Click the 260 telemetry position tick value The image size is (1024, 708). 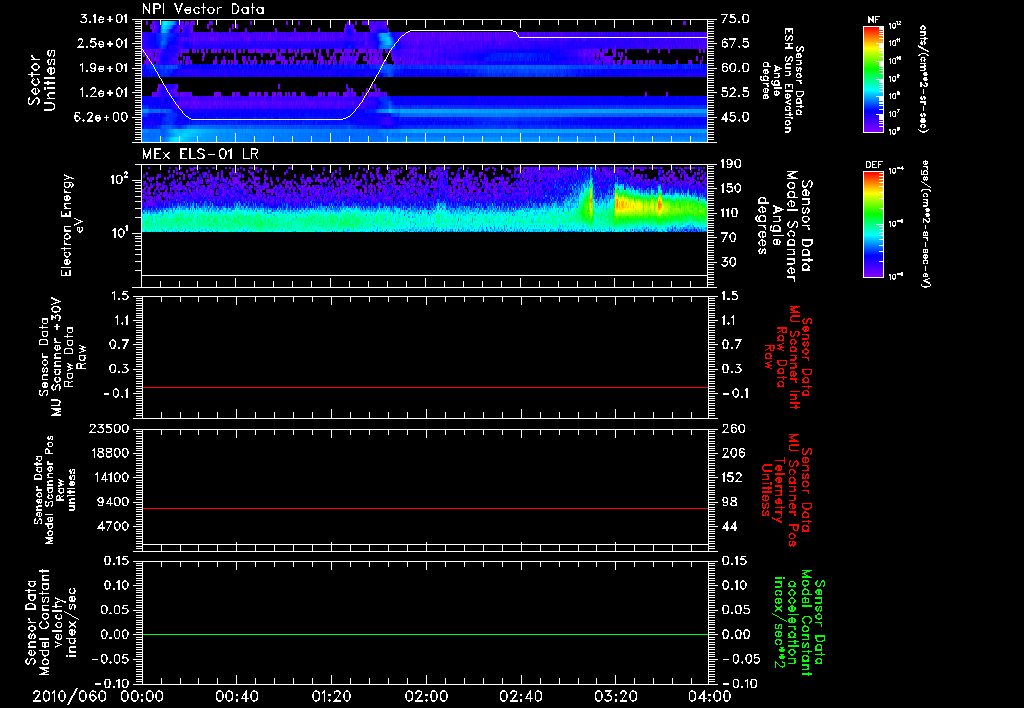click(732, 429)
